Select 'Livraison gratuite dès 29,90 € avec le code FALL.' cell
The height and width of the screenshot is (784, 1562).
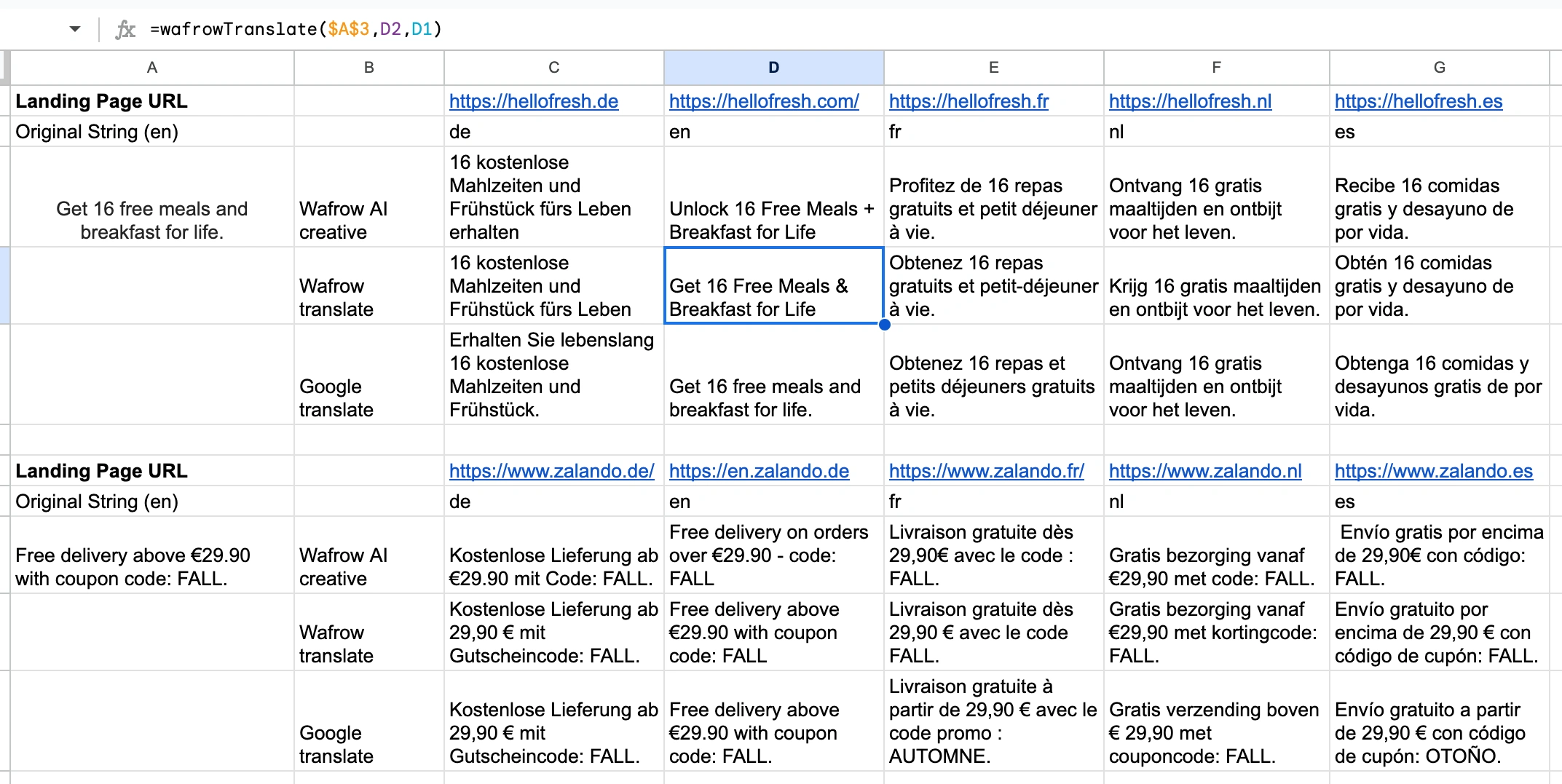coord(994,632)
